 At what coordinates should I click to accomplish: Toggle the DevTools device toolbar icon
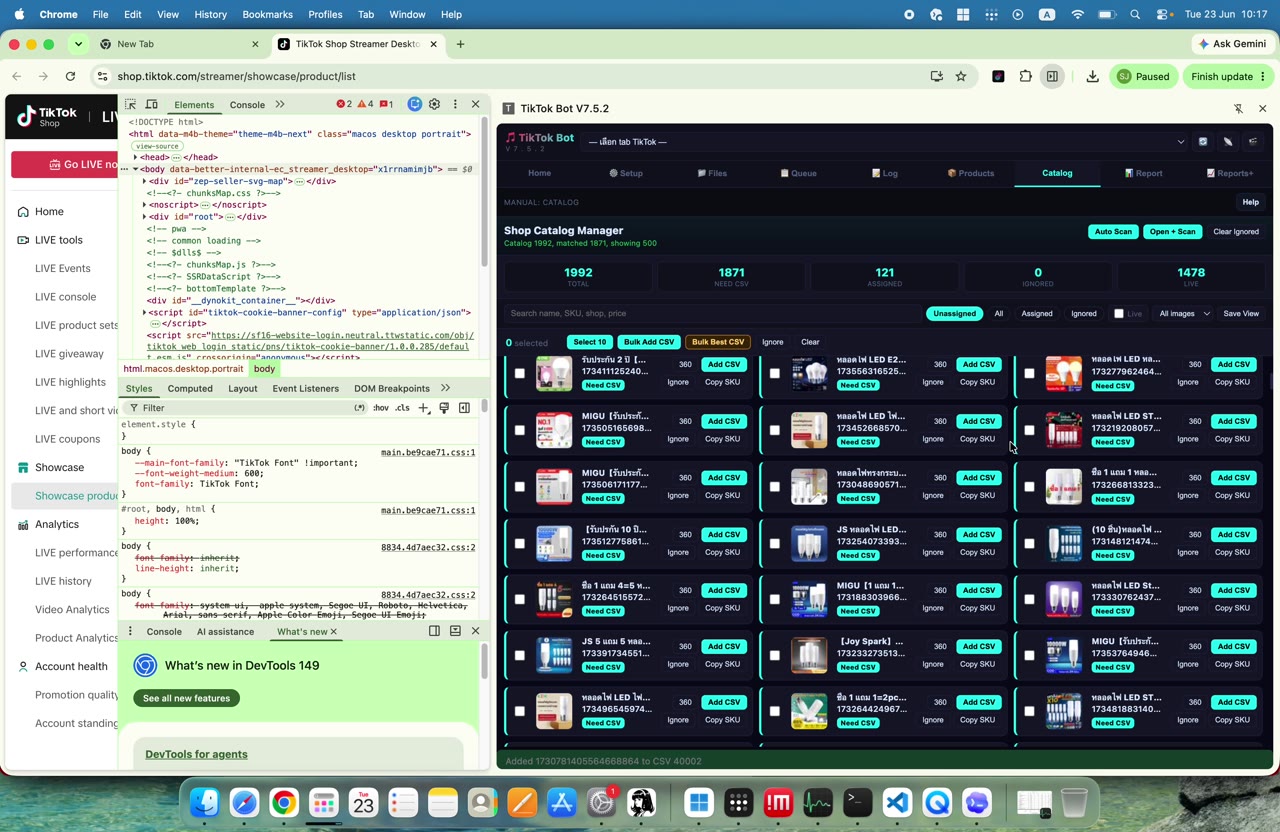tap(151, 104)
